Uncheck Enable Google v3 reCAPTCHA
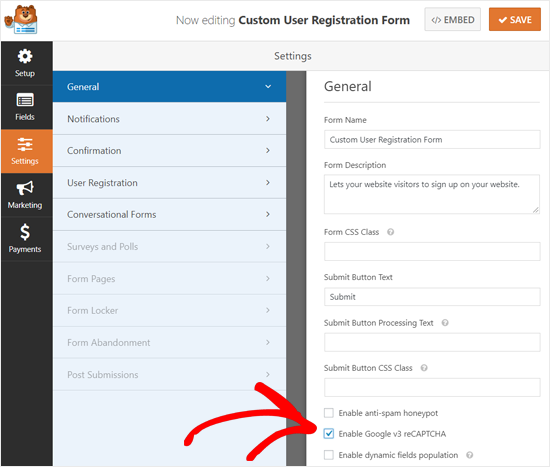This screenshot has height=467, width=550. click(x=329, y=434)
